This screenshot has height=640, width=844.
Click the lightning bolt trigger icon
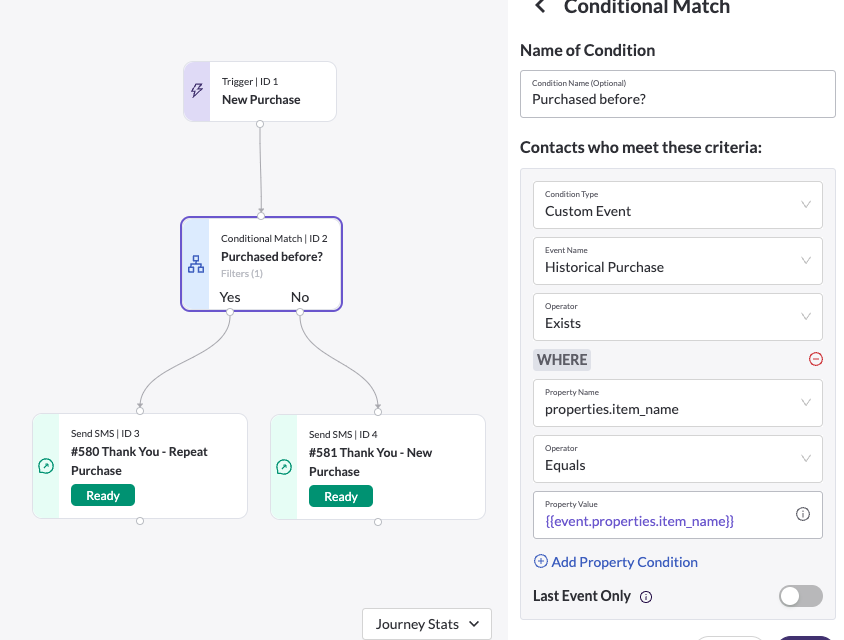tap(197, 90)
